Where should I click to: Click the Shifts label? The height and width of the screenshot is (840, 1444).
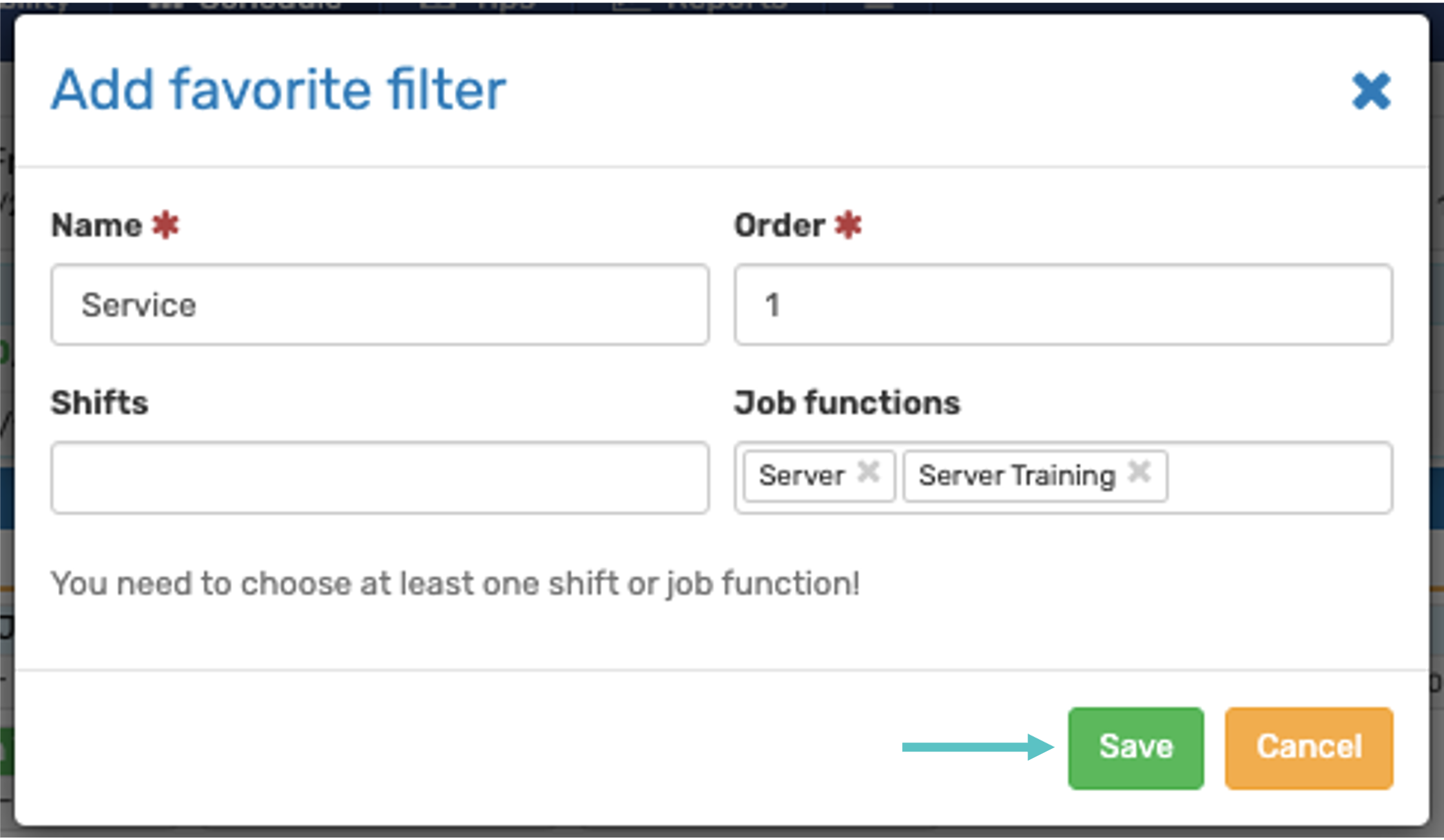point(100,403)
